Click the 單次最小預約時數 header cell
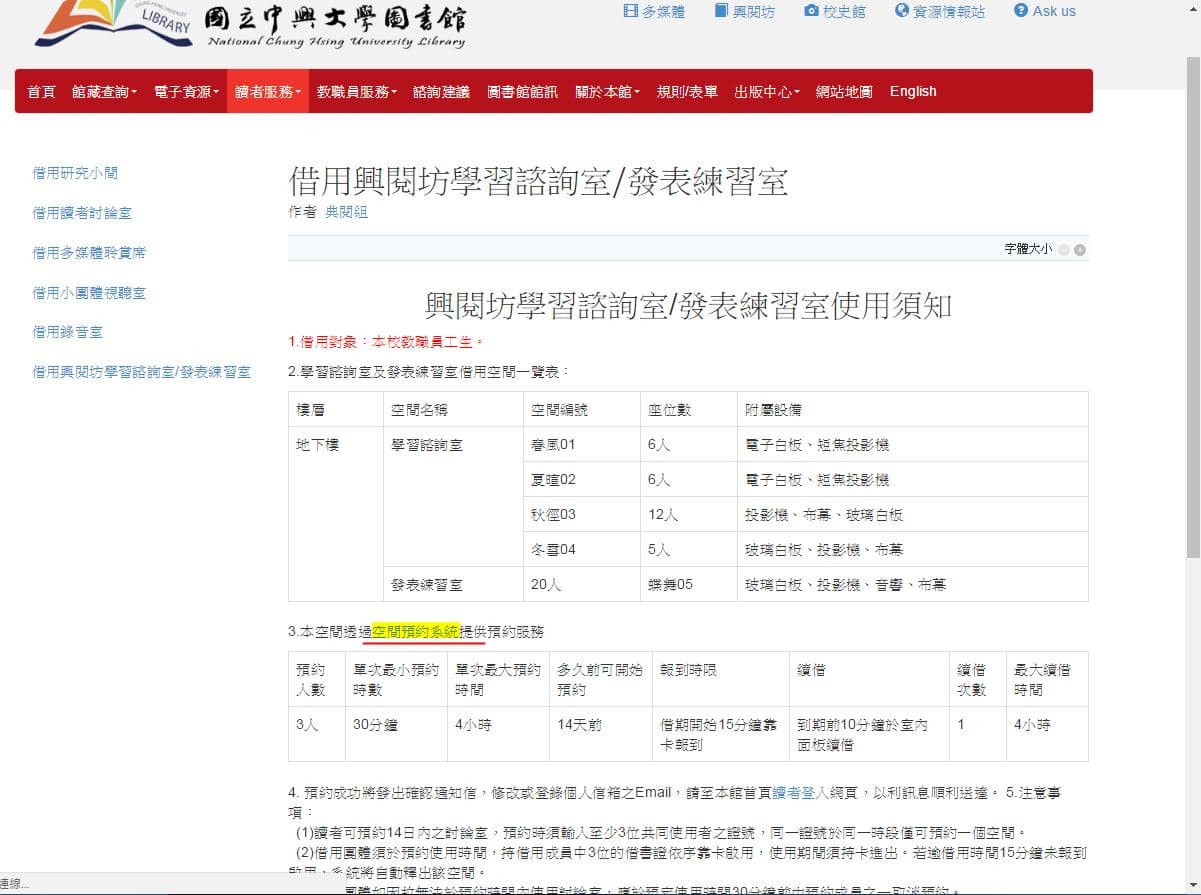 (x=396, y=680)
